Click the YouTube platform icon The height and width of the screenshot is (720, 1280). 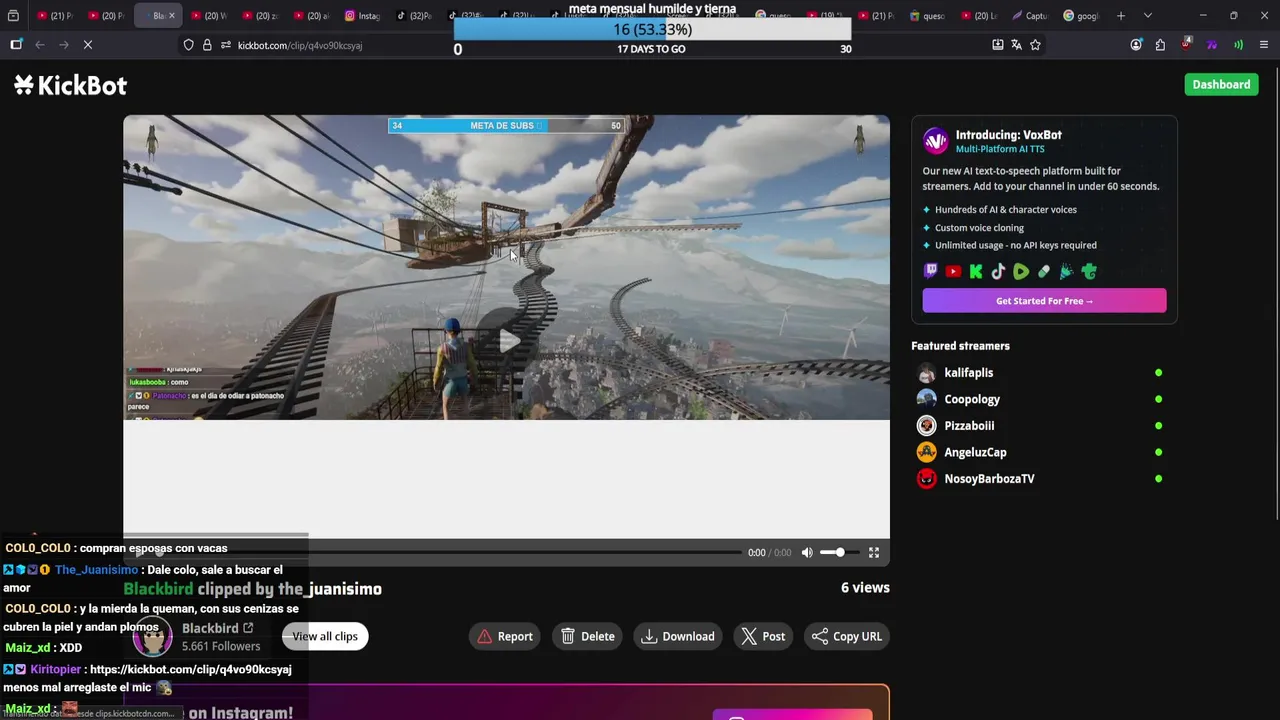[953, 271]
